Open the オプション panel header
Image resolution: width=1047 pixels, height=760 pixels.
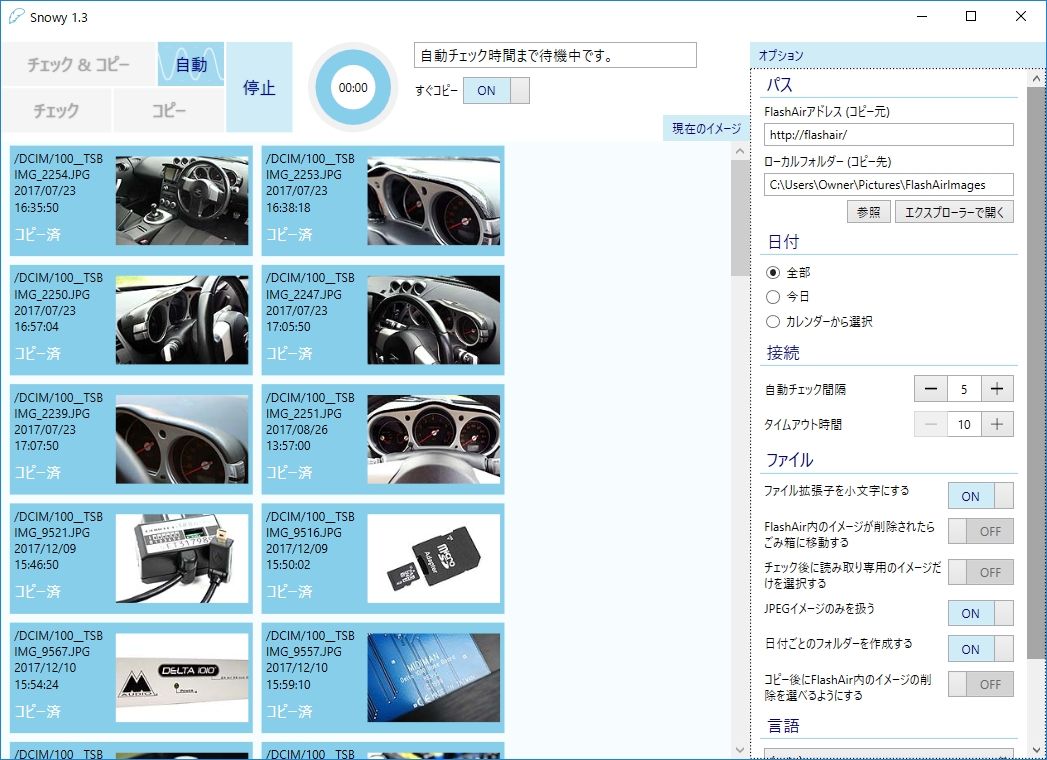click(x=898, y=55)
